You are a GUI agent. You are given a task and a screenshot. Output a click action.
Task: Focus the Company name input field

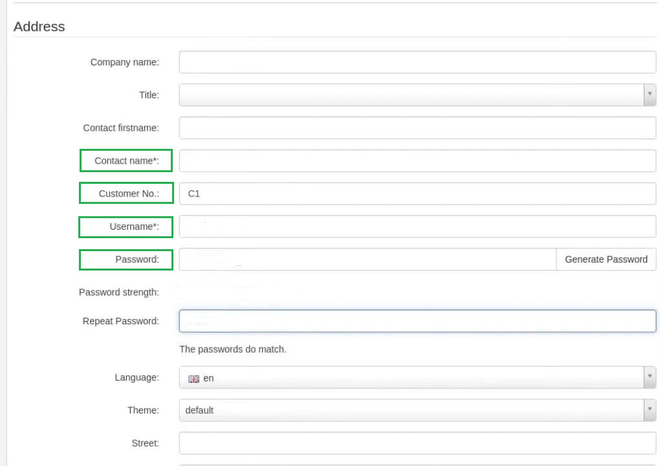point(417,62)
